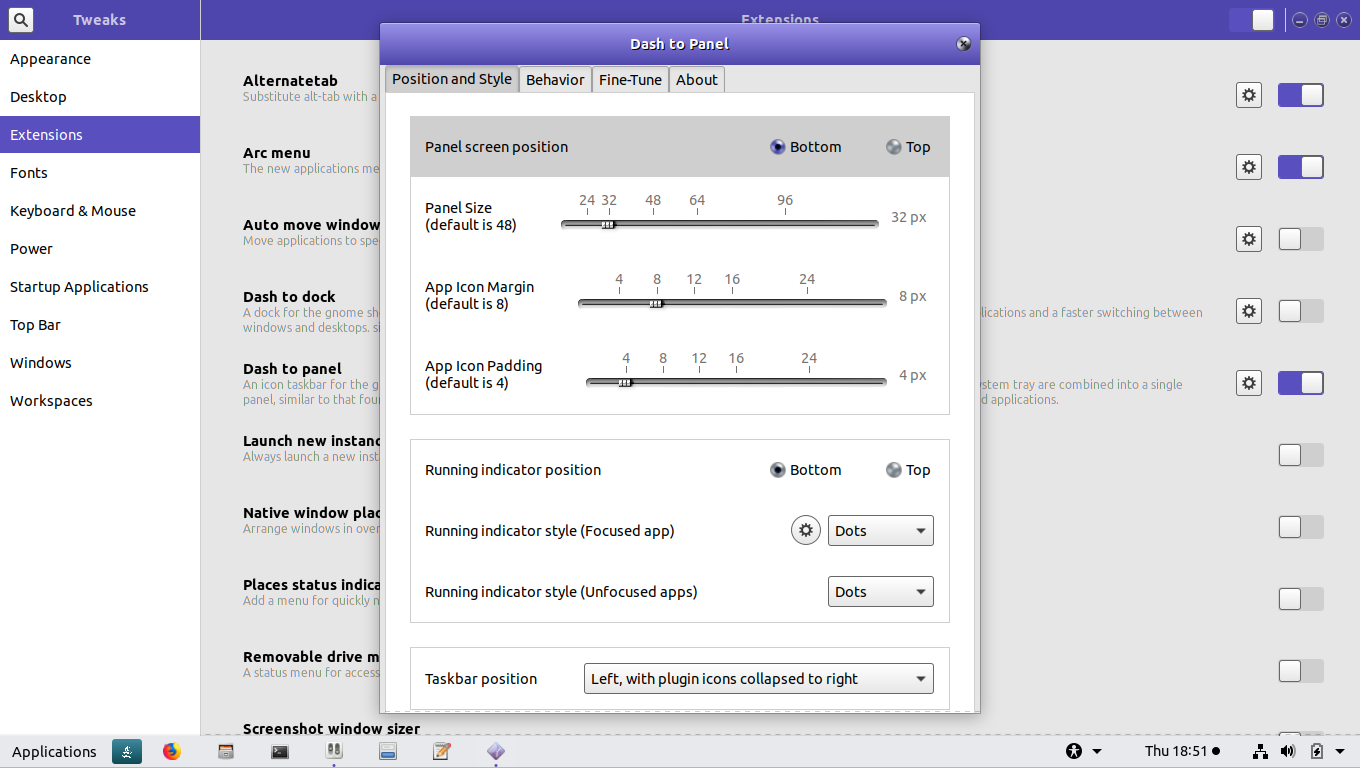The height and width of the screenshot is (768, 1360).
Task: Toggle the Alternatetab extension switch
Action: point(1301,95)
